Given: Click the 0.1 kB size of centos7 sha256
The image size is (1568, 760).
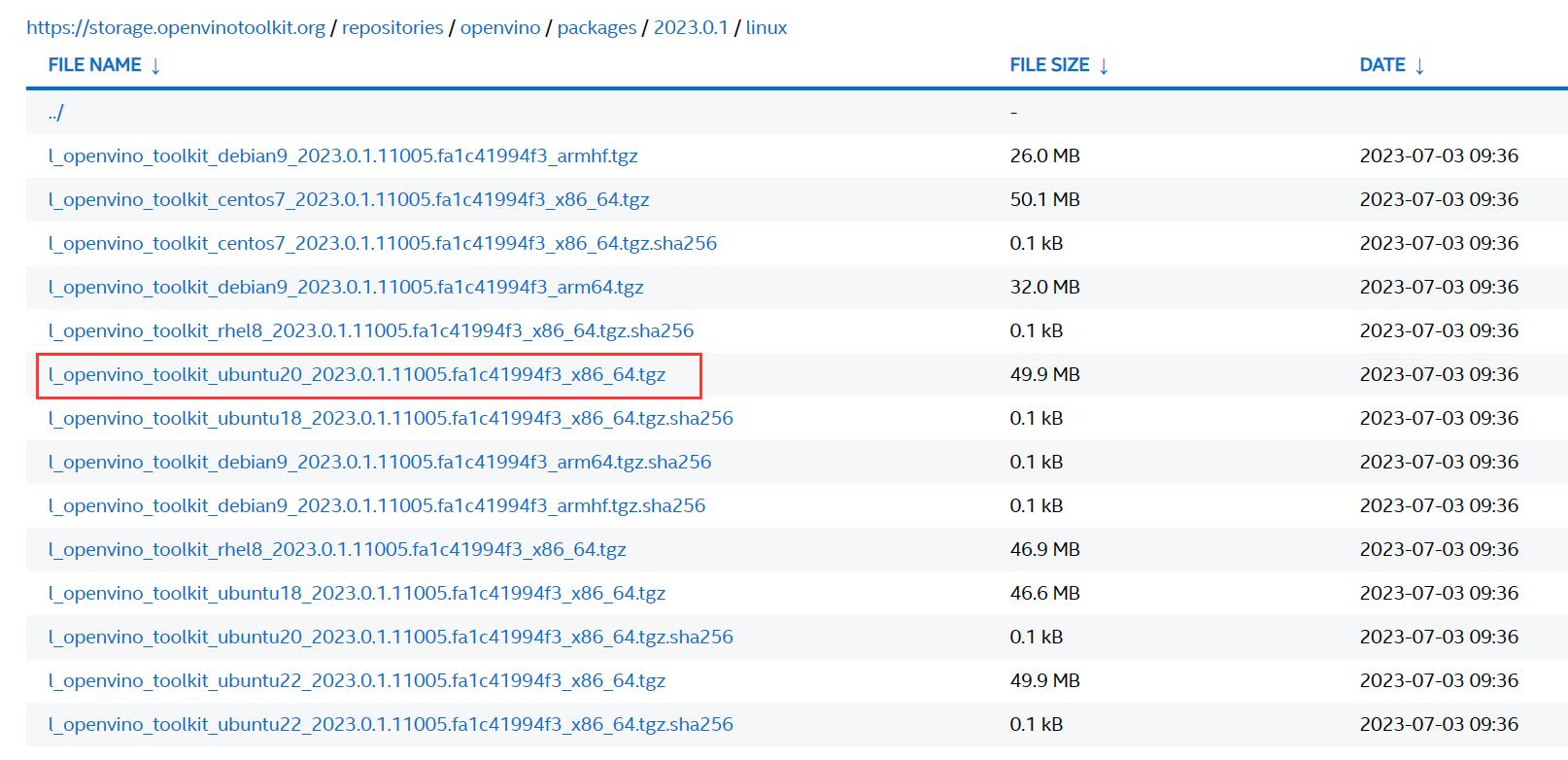Looking at the screenshot, I should pos(1037,243).
